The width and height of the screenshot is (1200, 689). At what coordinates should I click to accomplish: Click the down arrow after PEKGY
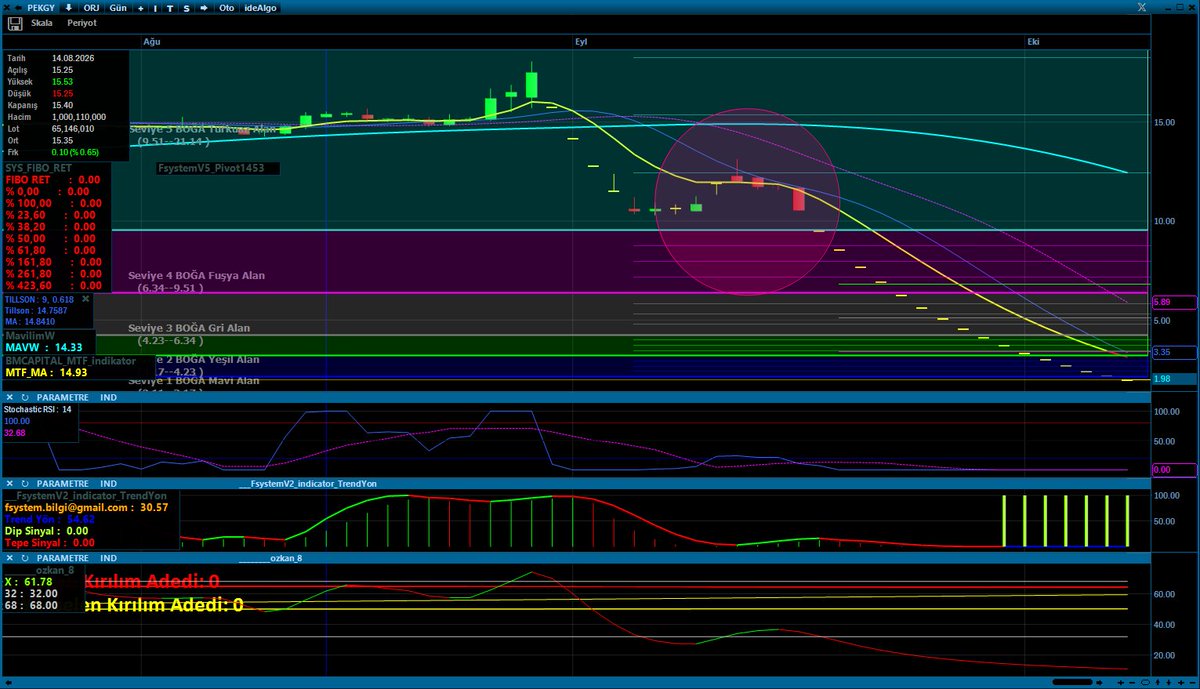[x=68, y=7]
